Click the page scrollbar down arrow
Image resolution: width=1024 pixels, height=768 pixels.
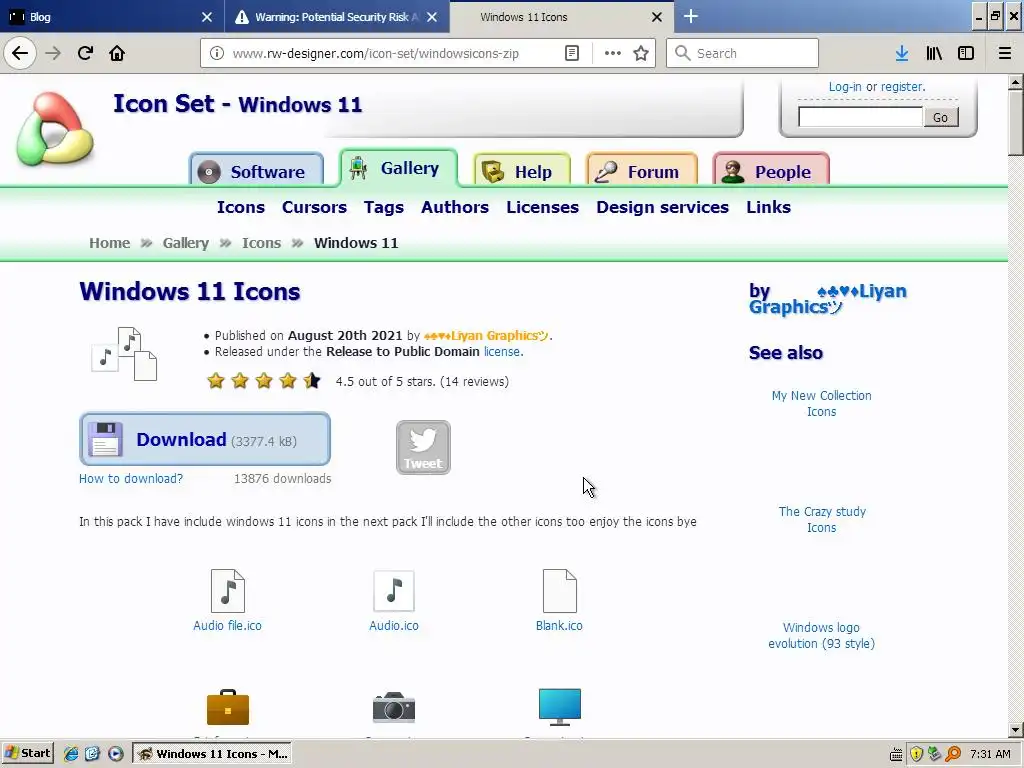pos(1016,730)
